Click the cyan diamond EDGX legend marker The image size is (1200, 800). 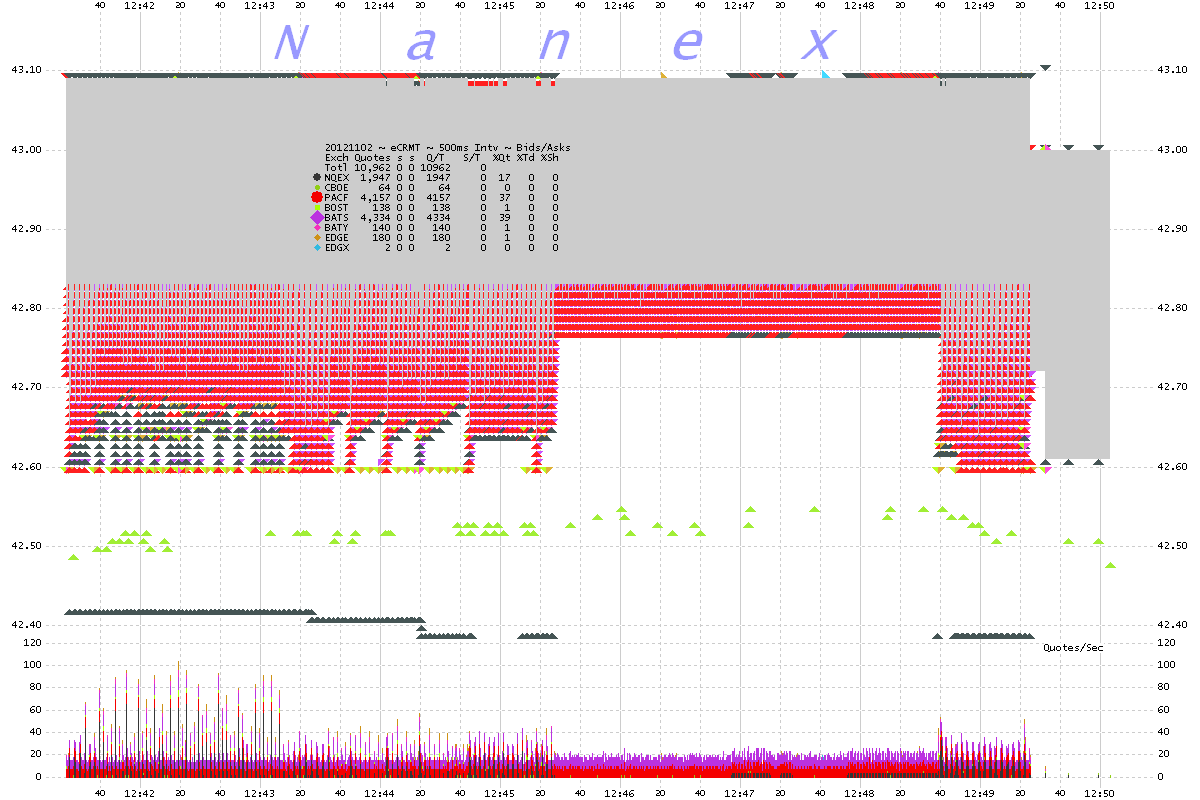pos(317,247)
